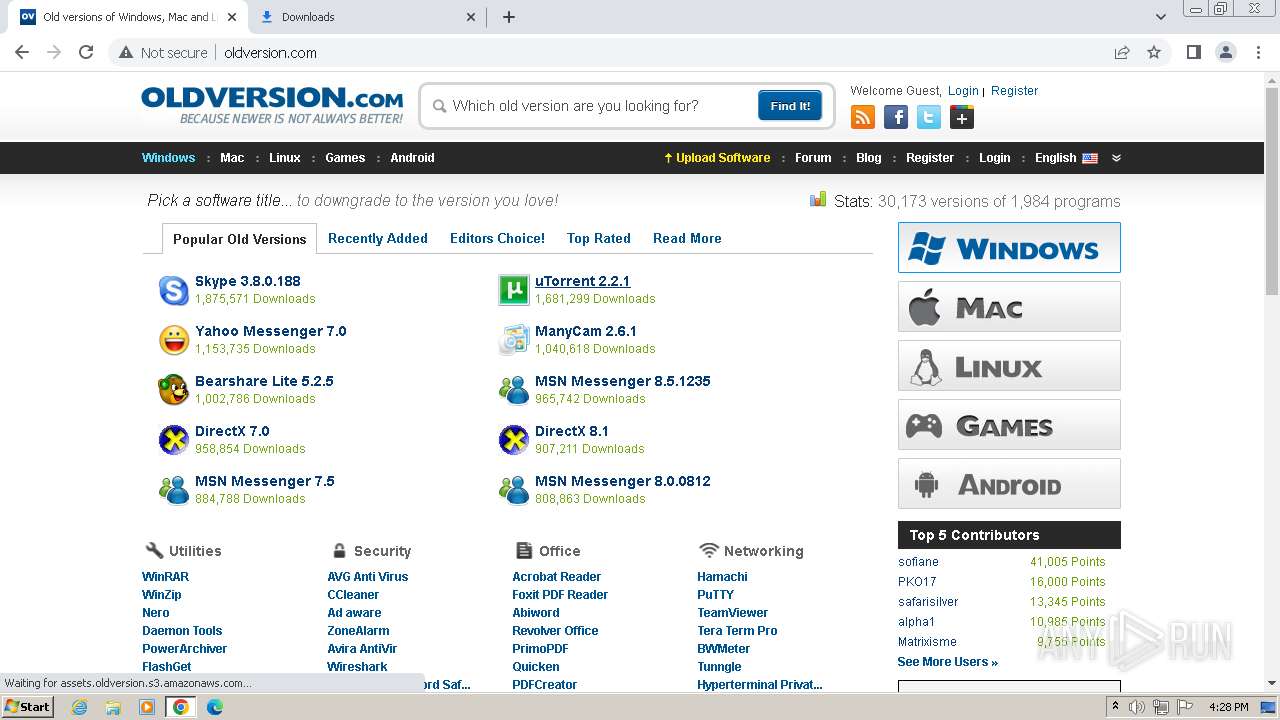Click the uTorrent 2.2.1 green icon

tap(514, 290)
